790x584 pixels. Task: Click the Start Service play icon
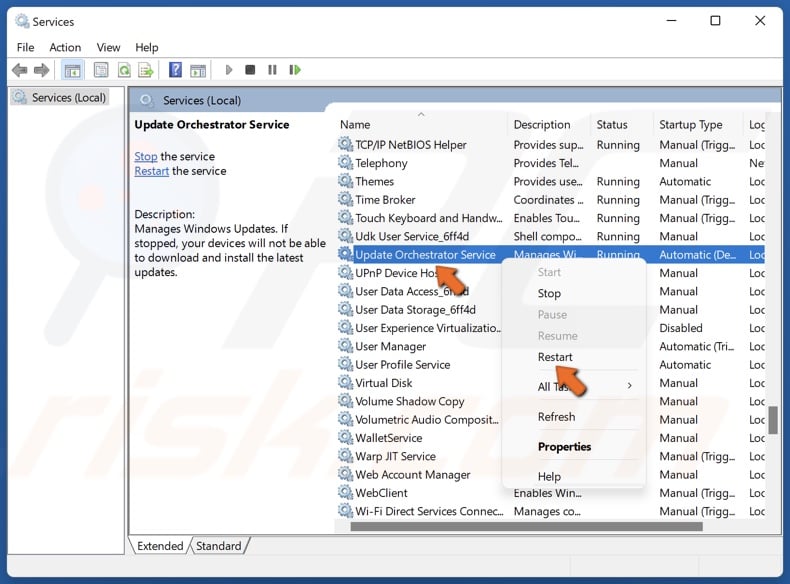click(229, 70)
